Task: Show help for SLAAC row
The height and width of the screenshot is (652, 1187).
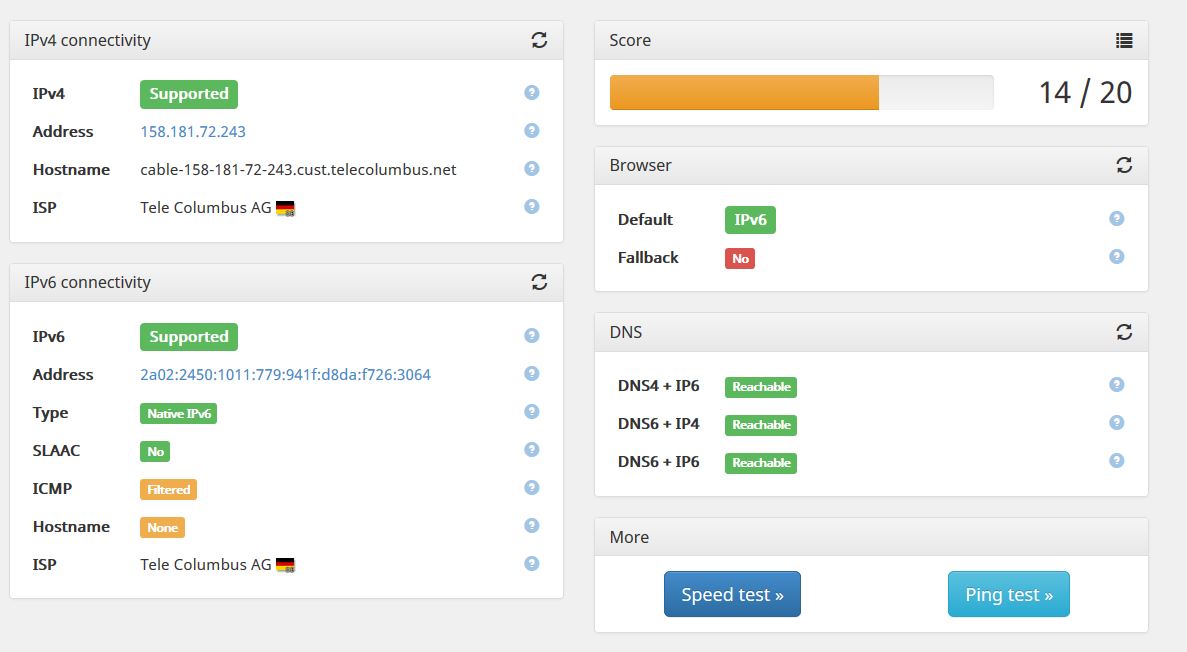Action: [x=532, y=450]
